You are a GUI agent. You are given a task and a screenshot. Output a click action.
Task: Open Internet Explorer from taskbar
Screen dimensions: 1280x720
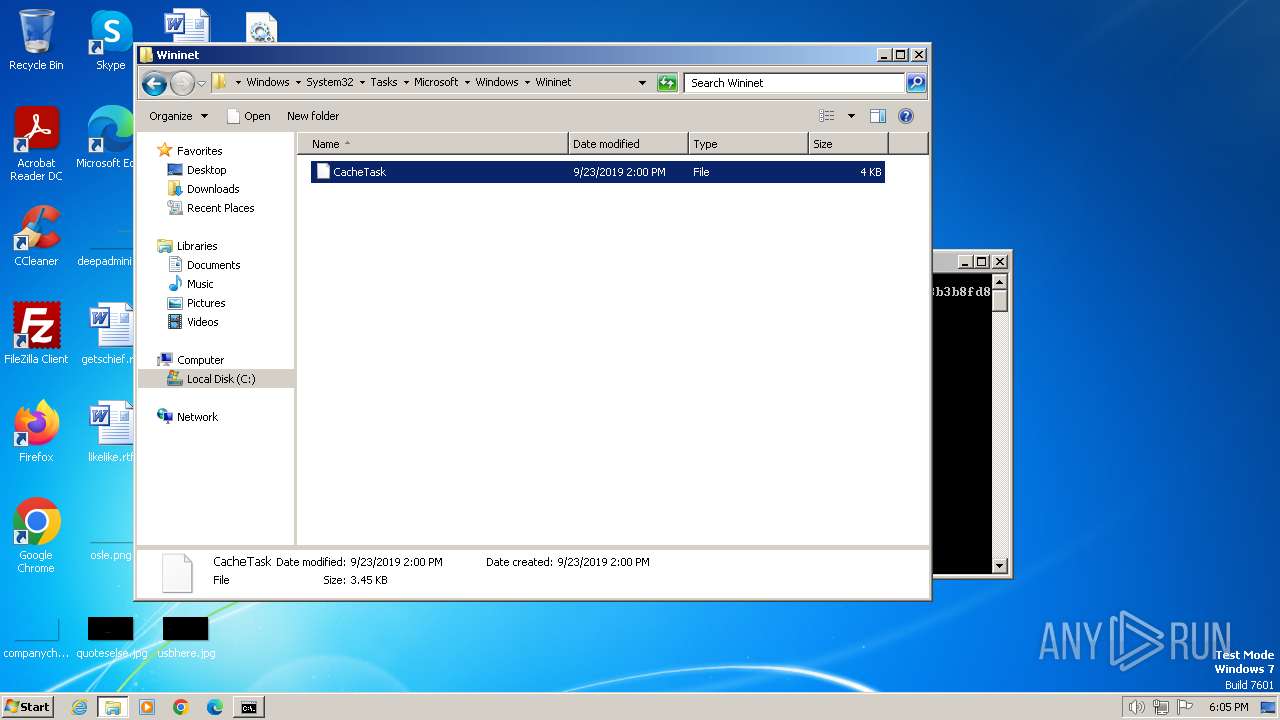click(x=80, y=707)
